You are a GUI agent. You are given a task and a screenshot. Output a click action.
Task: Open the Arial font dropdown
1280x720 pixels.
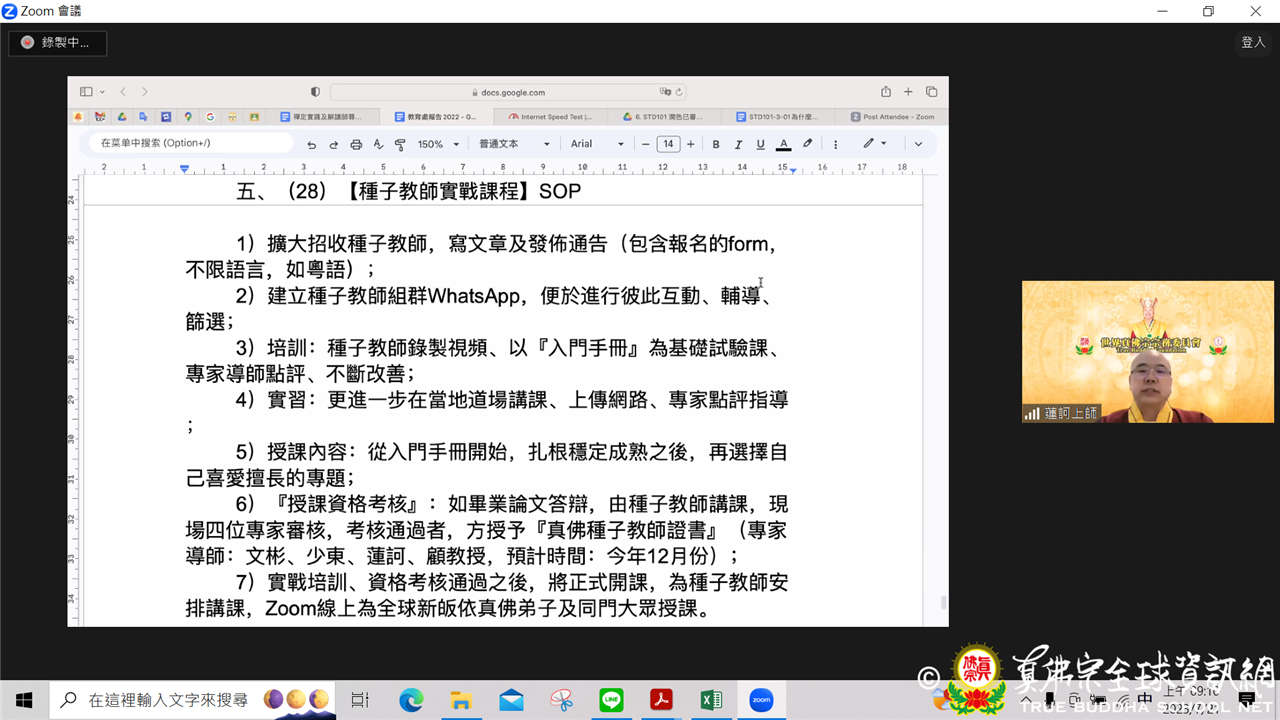tap(597, 144)
